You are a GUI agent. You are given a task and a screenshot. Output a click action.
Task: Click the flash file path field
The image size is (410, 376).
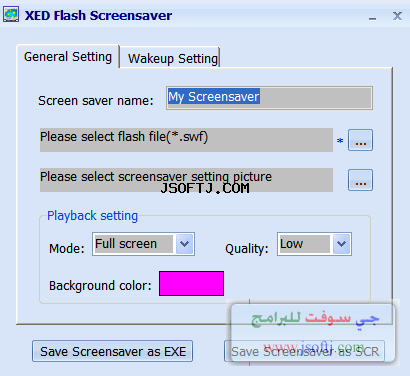coord(186,140)
